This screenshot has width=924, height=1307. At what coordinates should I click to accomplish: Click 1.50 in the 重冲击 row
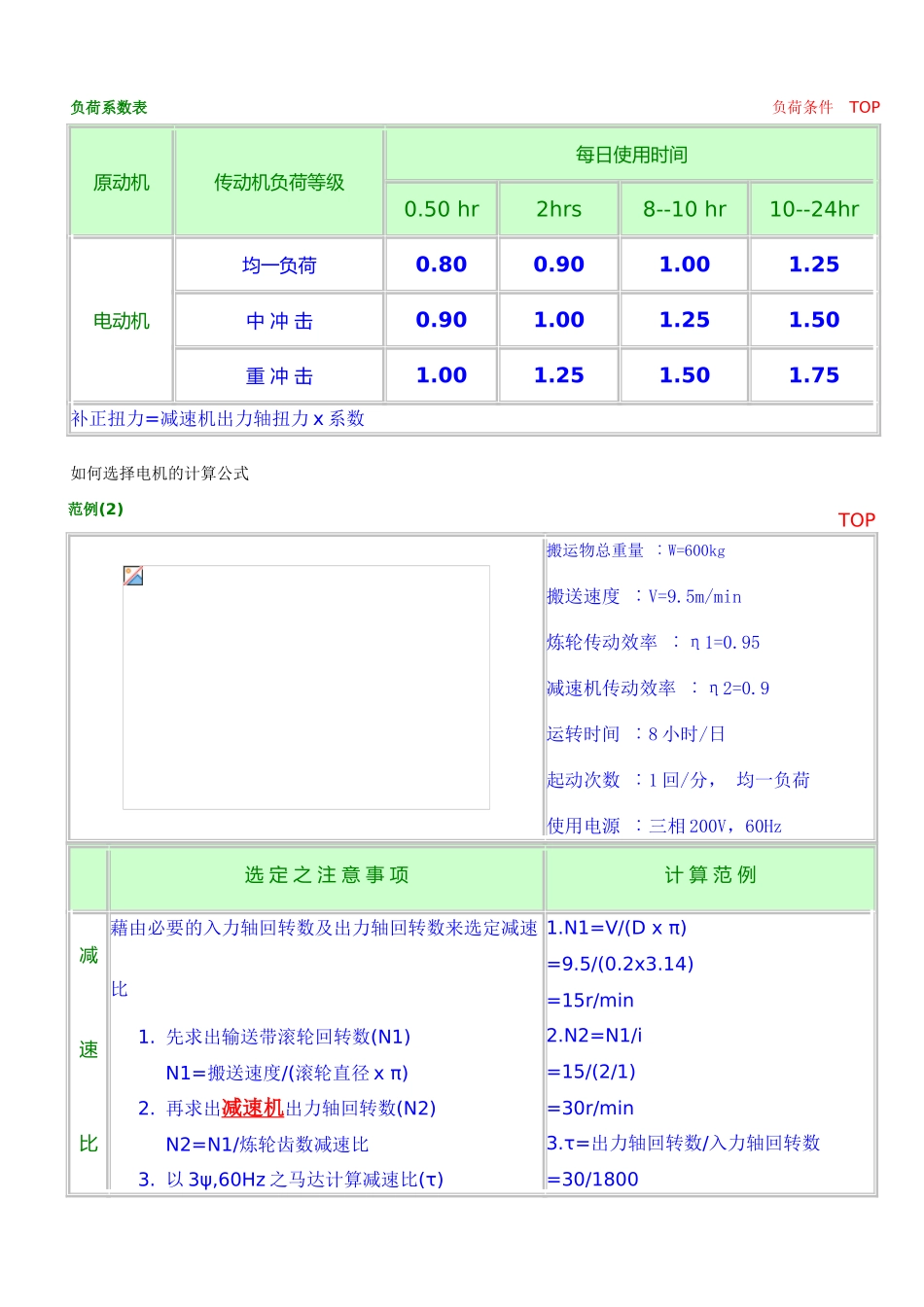pyautogui.click(x=685, y=375)
